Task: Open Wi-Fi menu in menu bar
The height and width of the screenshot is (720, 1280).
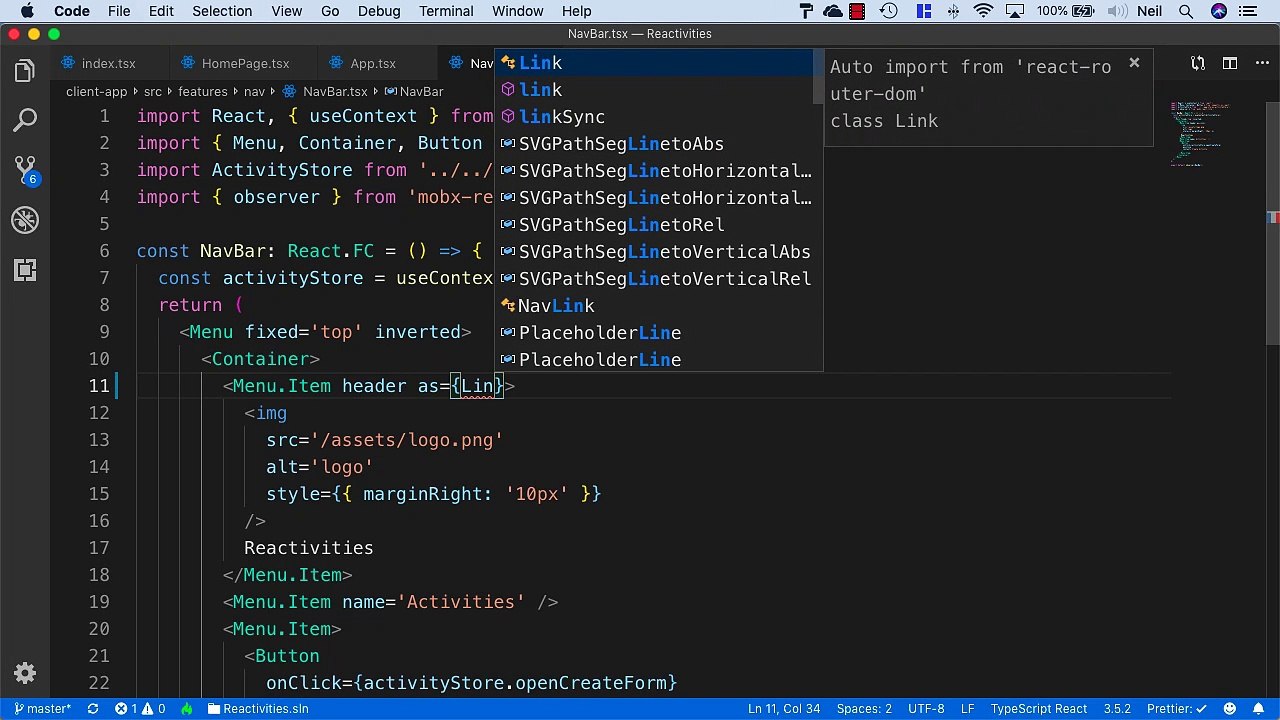Action: pyautogui.click(x=984, y=11)
